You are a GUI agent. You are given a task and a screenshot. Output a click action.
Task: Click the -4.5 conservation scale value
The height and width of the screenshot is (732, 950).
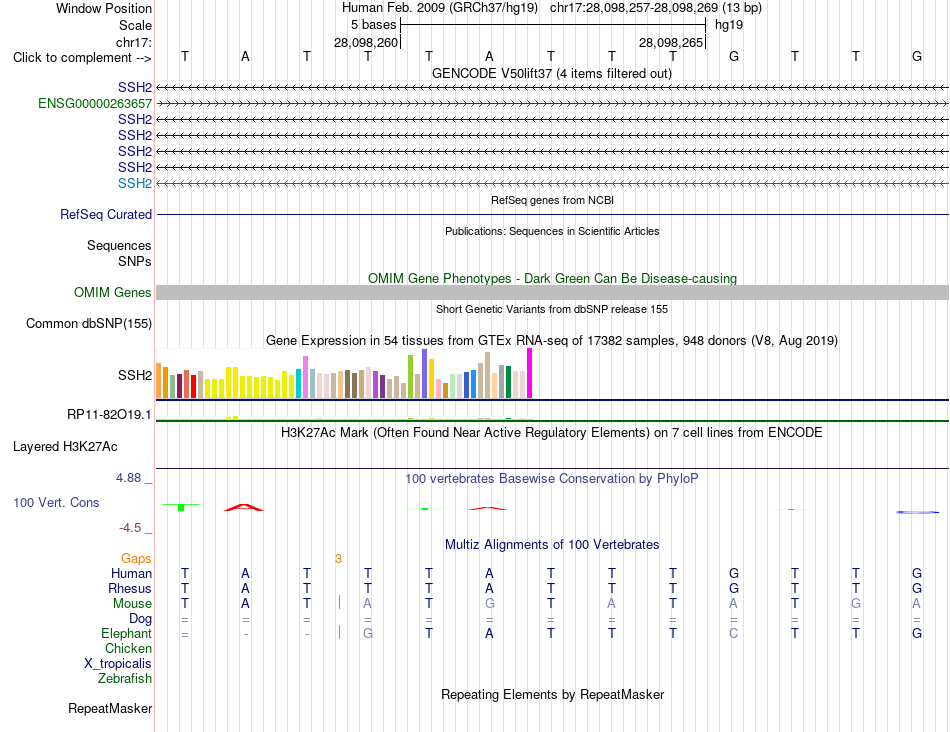tap(130, 528)
